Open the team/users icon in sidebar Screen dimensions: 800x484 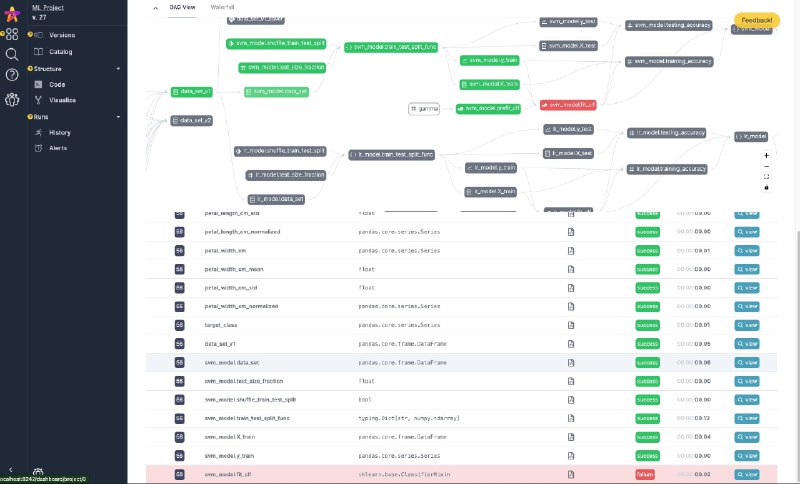pyautogui.click(x=11, y=99)
